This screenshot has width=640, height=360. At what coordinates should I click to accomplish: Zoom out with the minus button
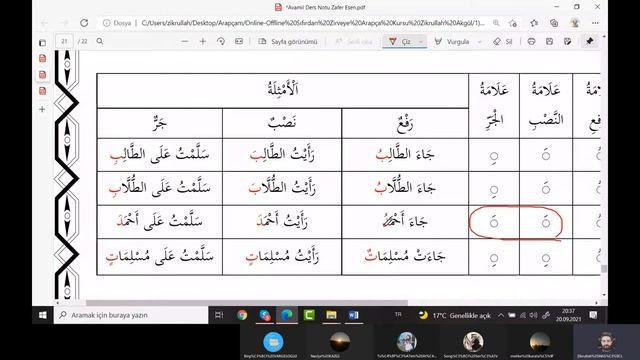185,42
